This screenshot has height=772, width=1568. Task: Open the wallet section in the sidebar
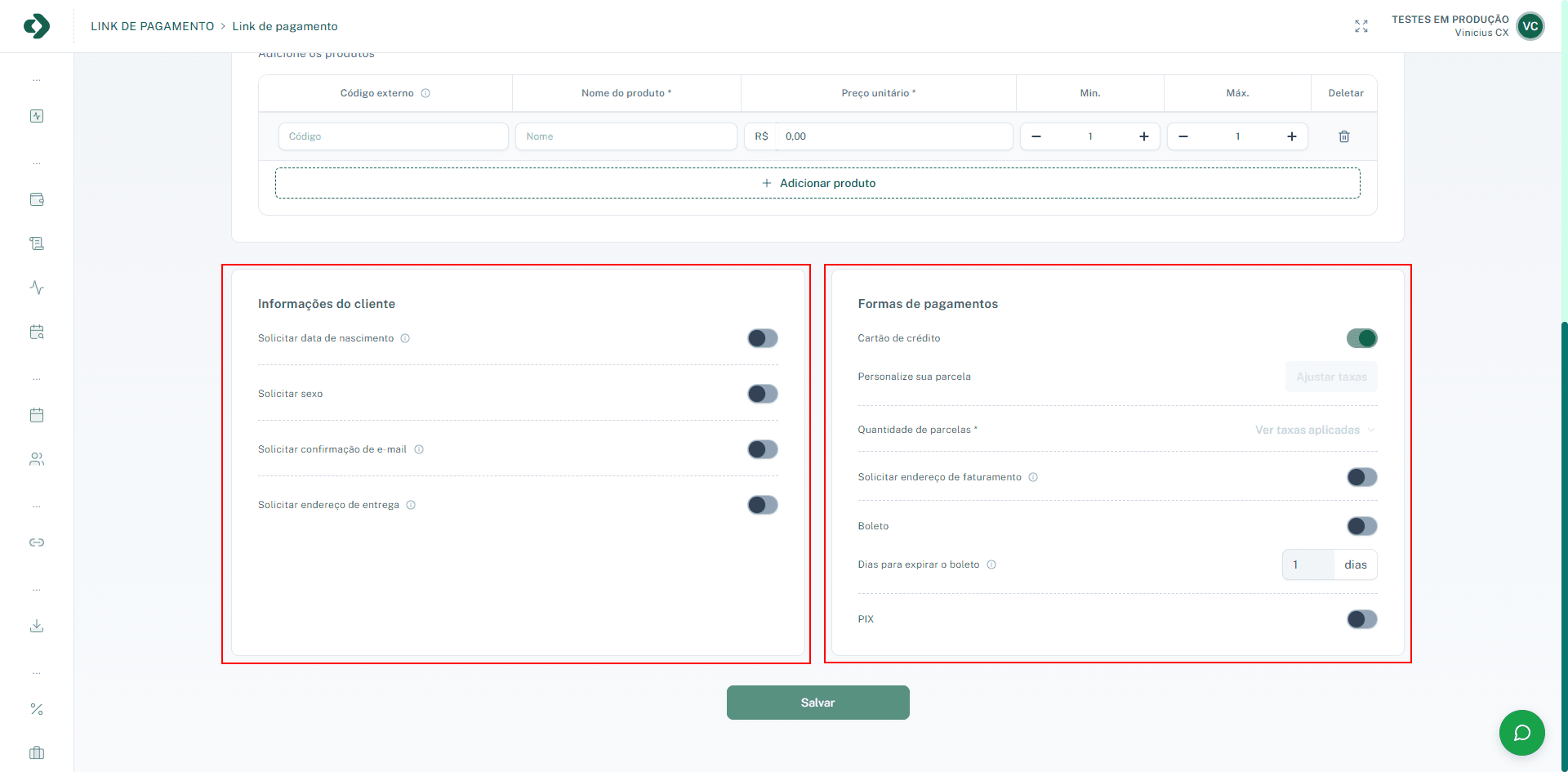(x=37, y=199)
